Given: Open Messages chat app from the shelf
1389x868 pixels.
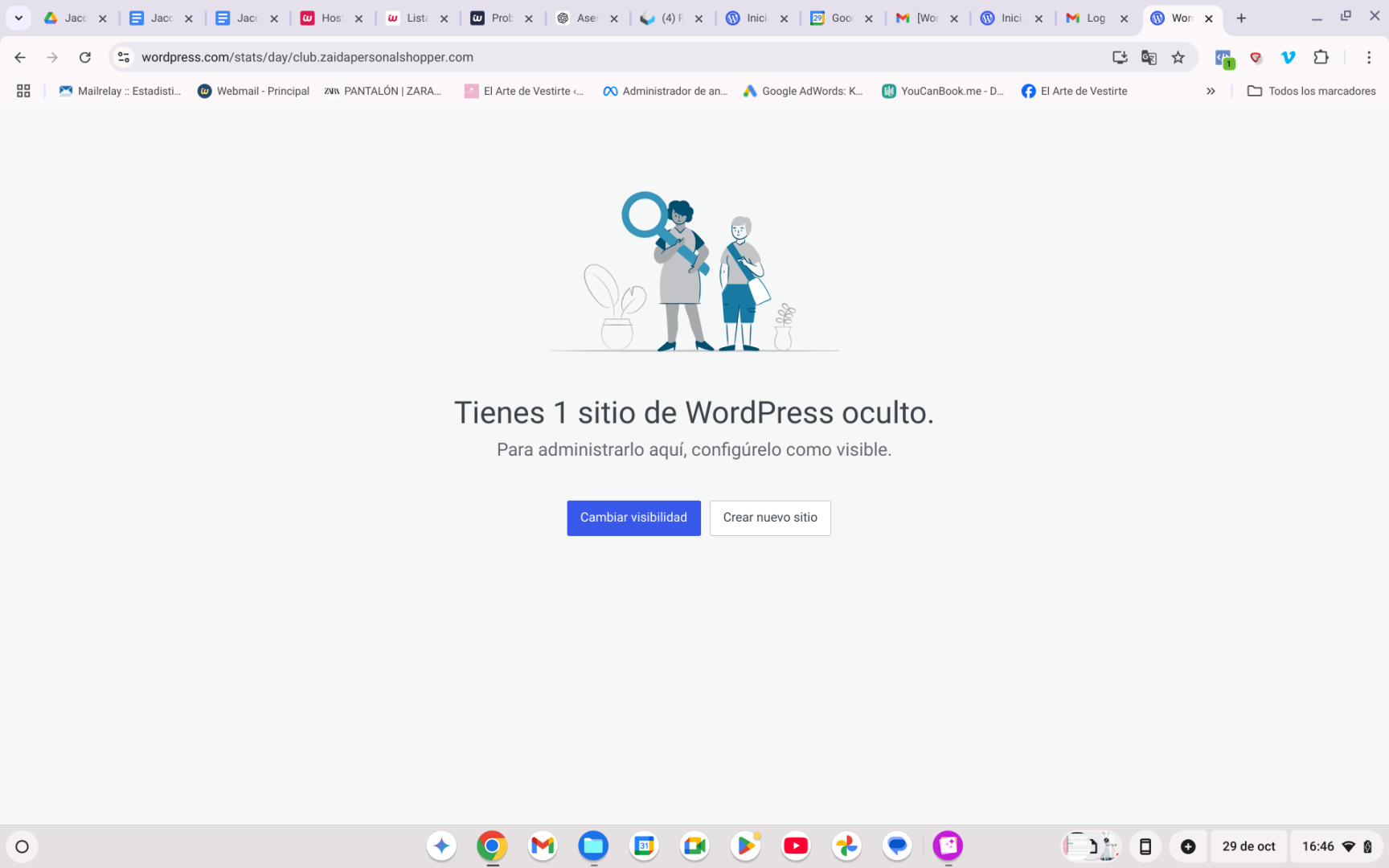Looking at the screenshot, I should click(897, 845).
